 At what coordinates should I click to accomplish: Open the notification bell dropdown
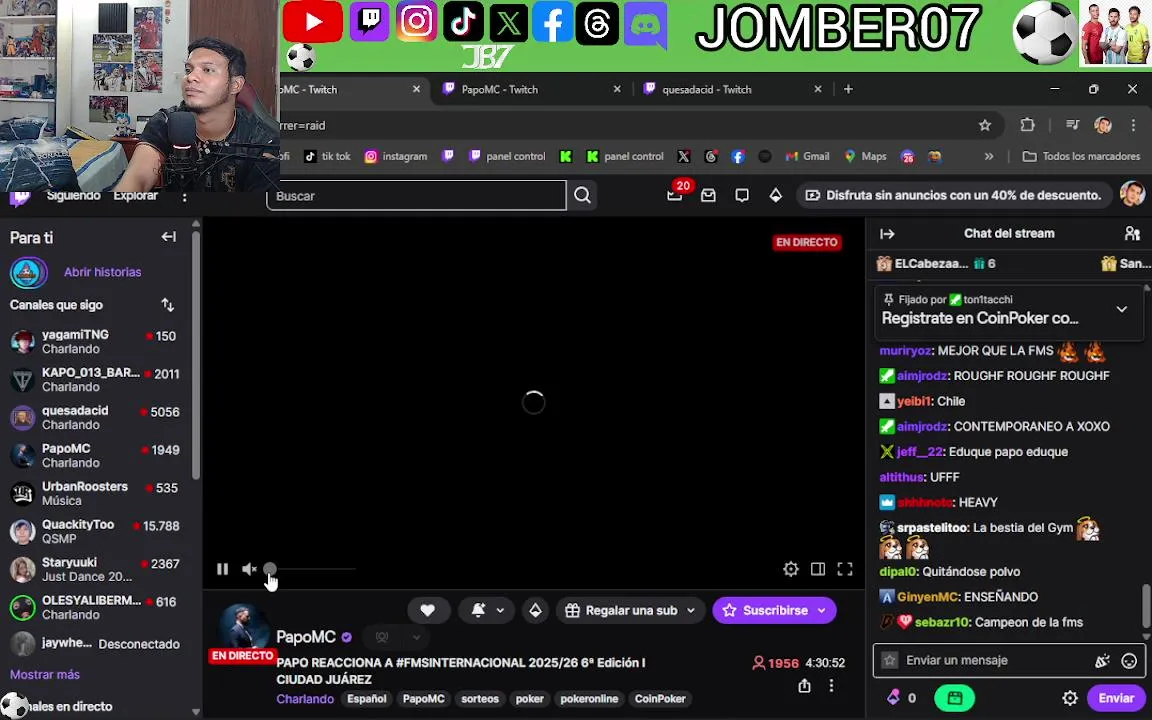coord(488,610)
